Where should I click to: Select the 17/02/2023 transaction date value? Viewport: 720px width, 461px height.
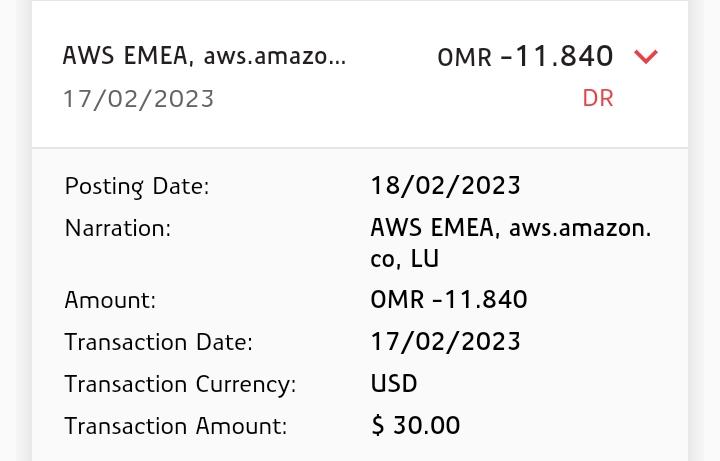pos(445,342)
